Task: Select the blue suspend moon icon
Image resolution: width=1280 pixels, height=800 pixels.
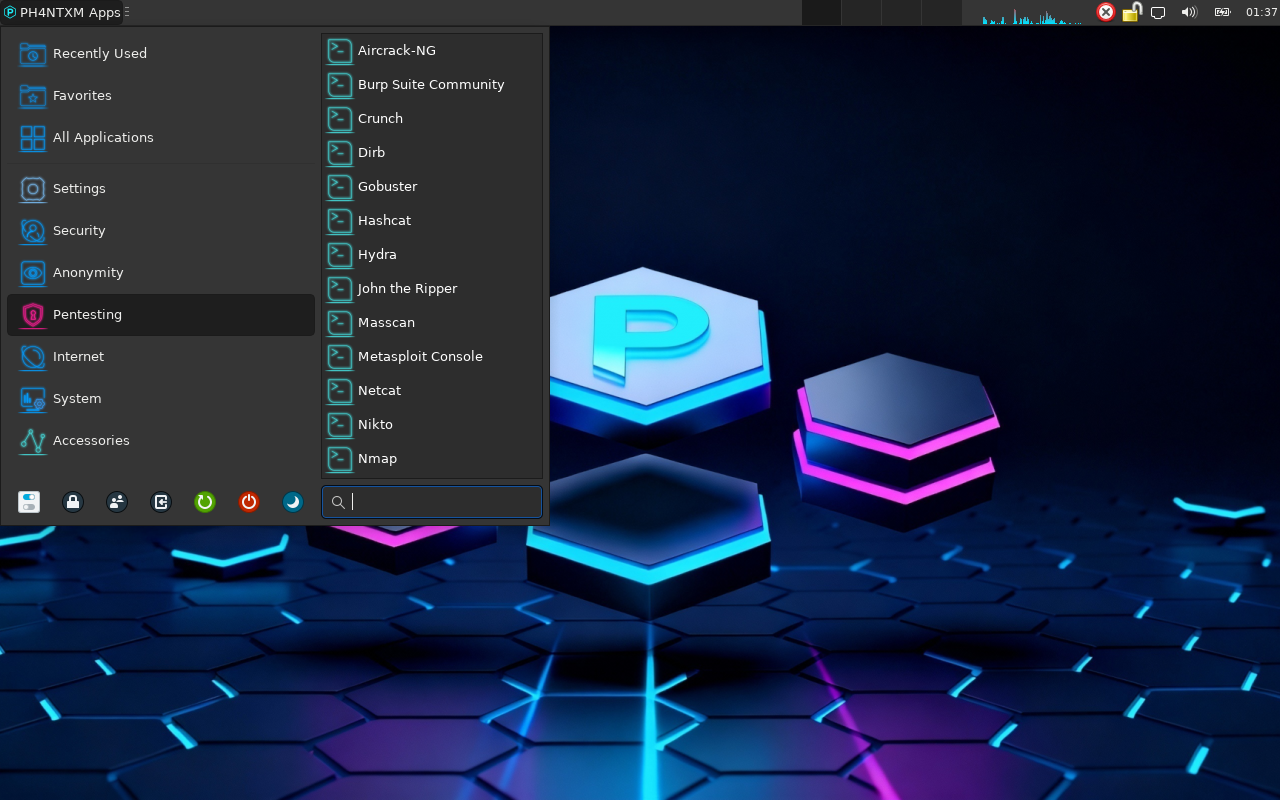Action: coord(293,502)
